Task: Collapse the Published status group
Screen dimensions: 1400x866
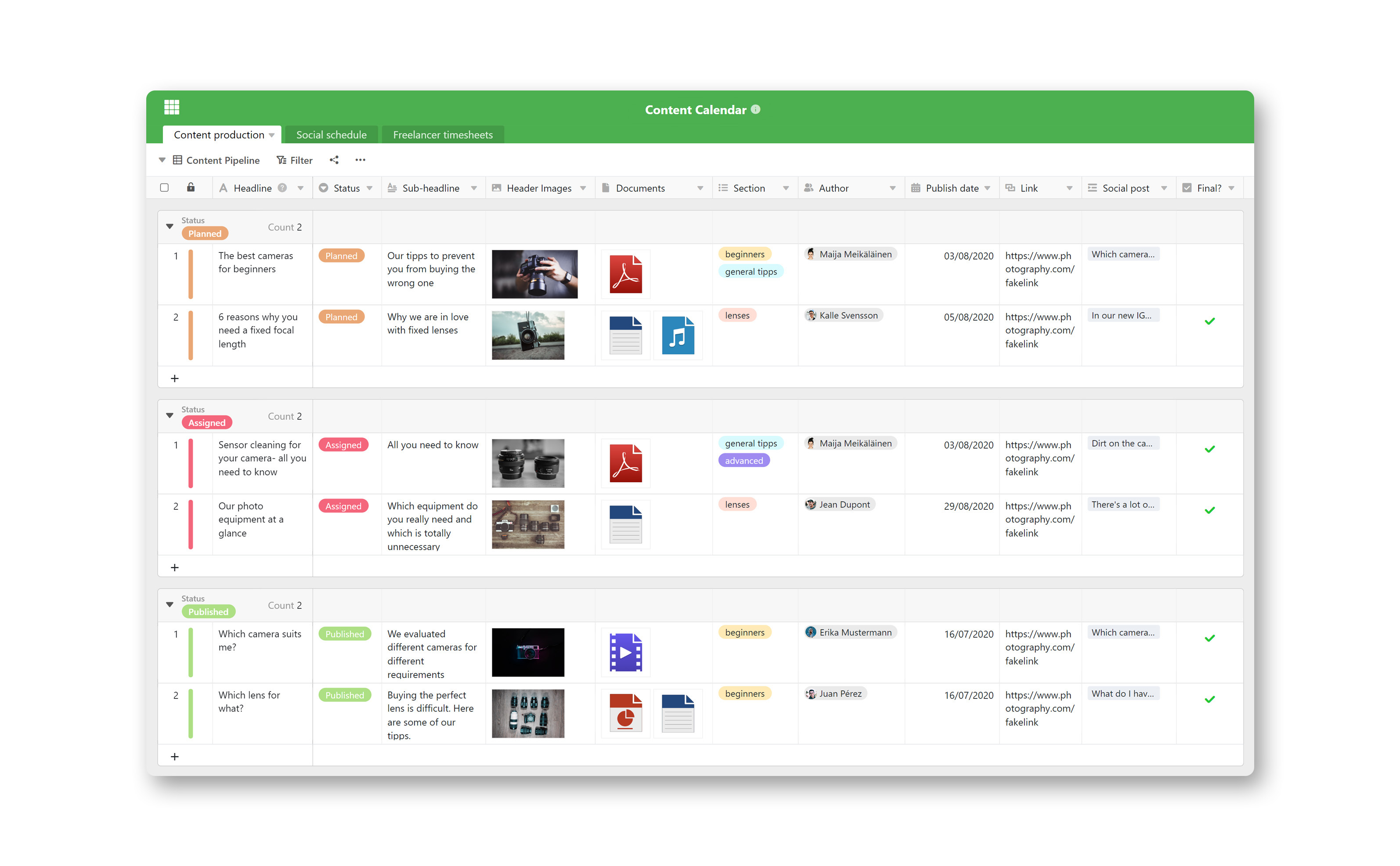Action: point(170,605)
